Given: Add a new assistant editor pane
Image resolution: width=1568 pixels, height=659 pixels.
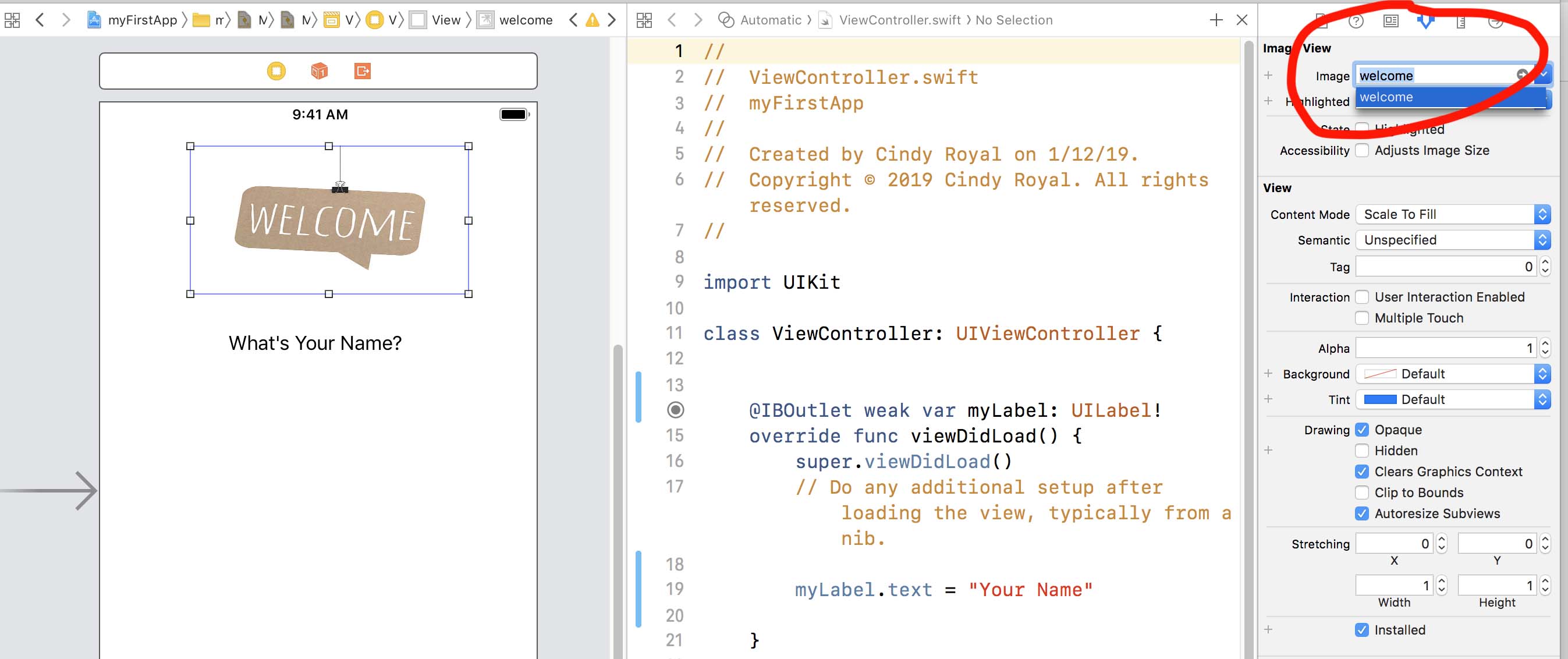Looking at the screenshot, I should pyautogui.click(x=1215, y=20).
